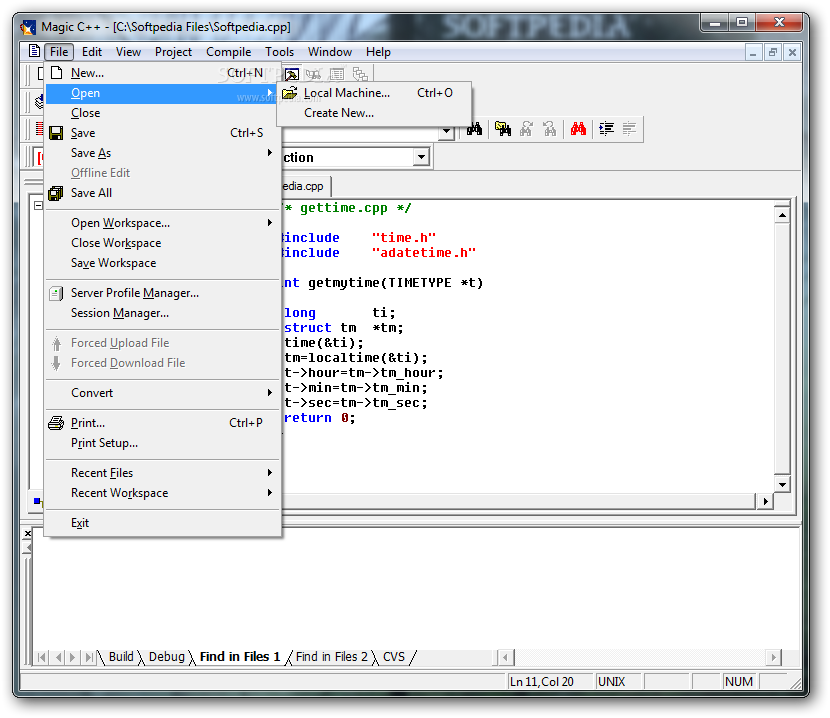Switch to the Debug output tab
Screen dimensions: 830x718
[x=167, y=657]
